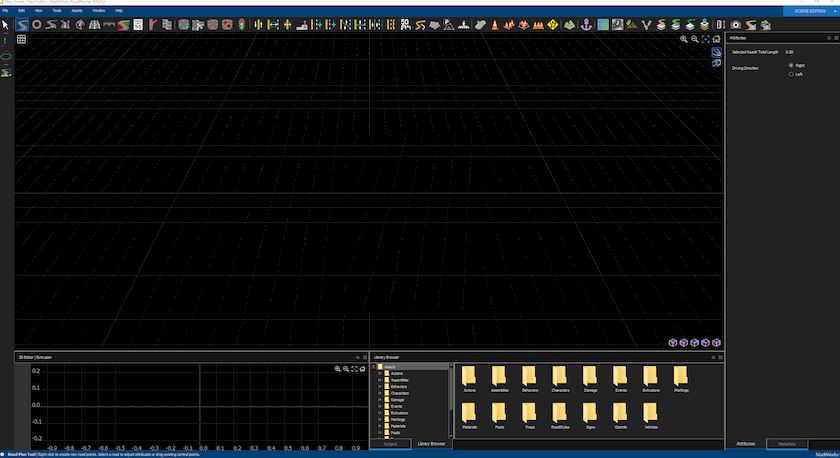Switch to the Output tab
The image size is (840, 458).
click(x=390, y=443)
